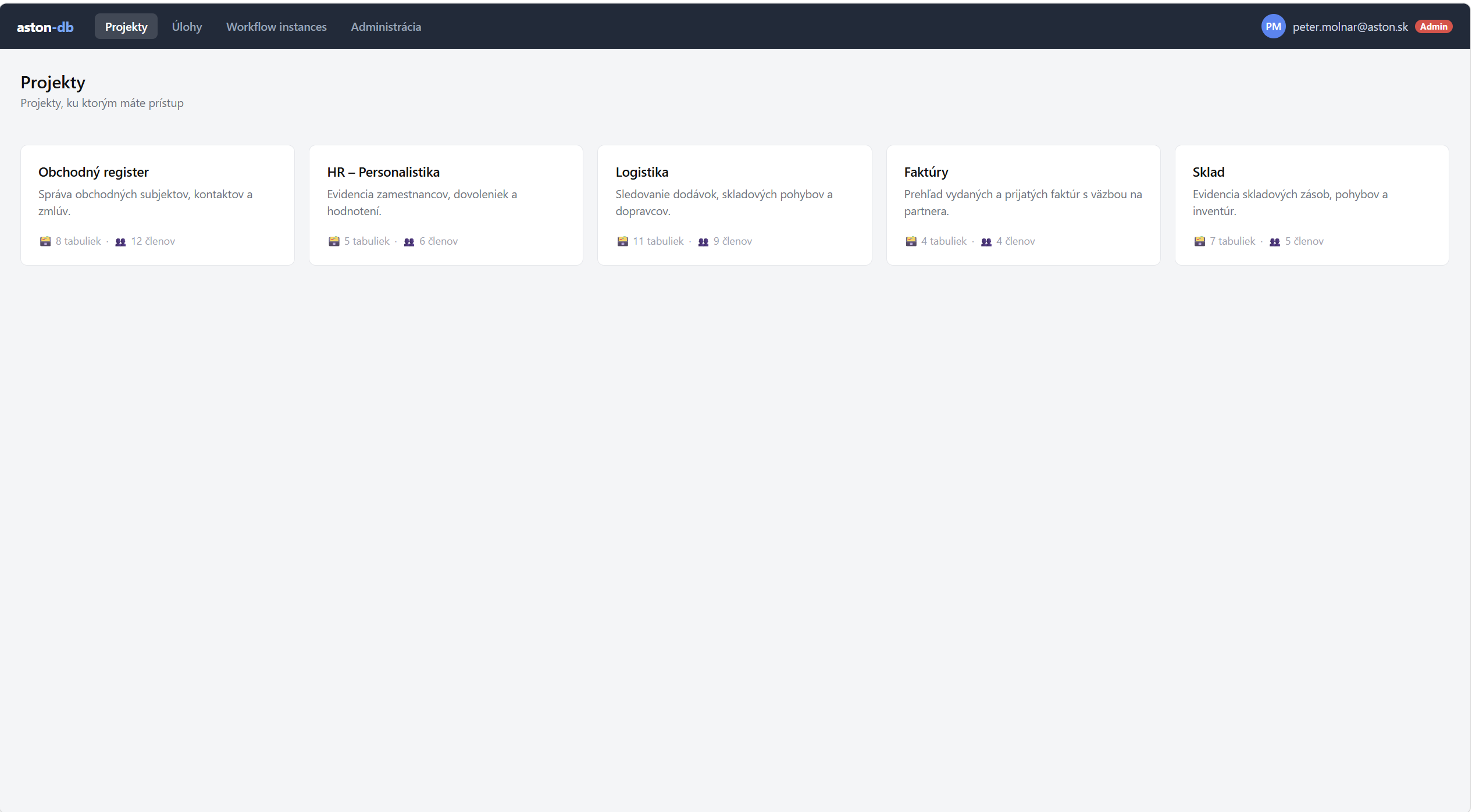
Task: Click the tables icon in Logistika card
Action: point(622,241)
